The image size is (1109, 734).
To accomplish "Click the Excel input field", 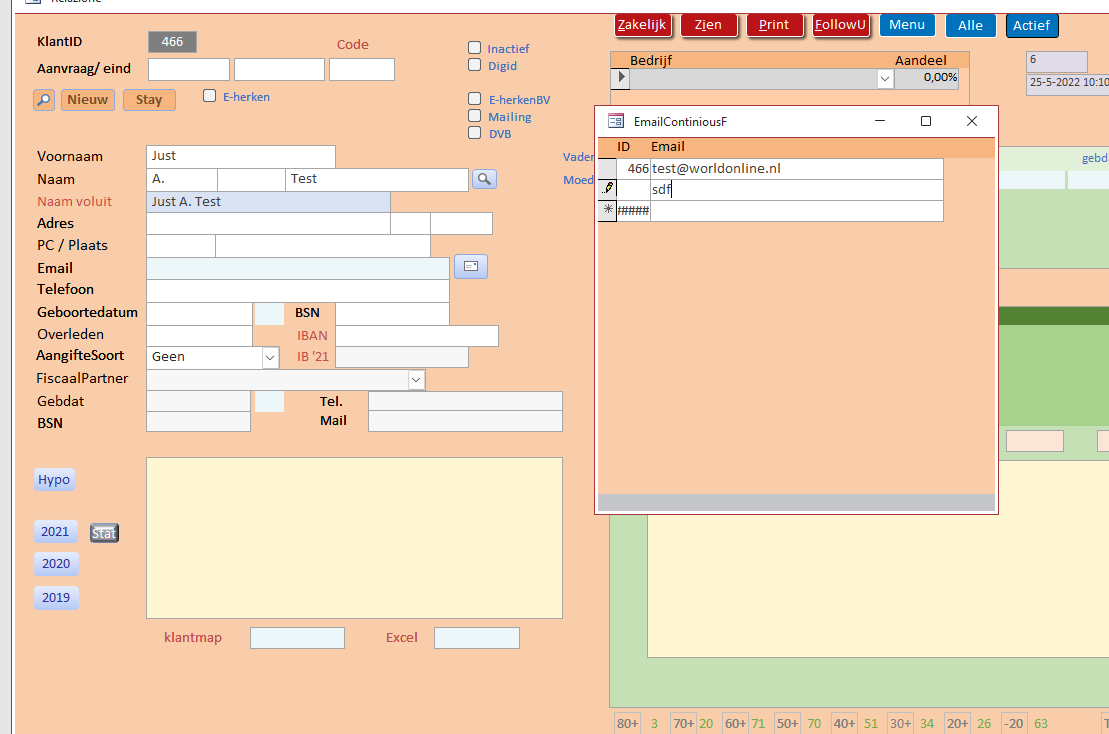I will pos(477,638).
